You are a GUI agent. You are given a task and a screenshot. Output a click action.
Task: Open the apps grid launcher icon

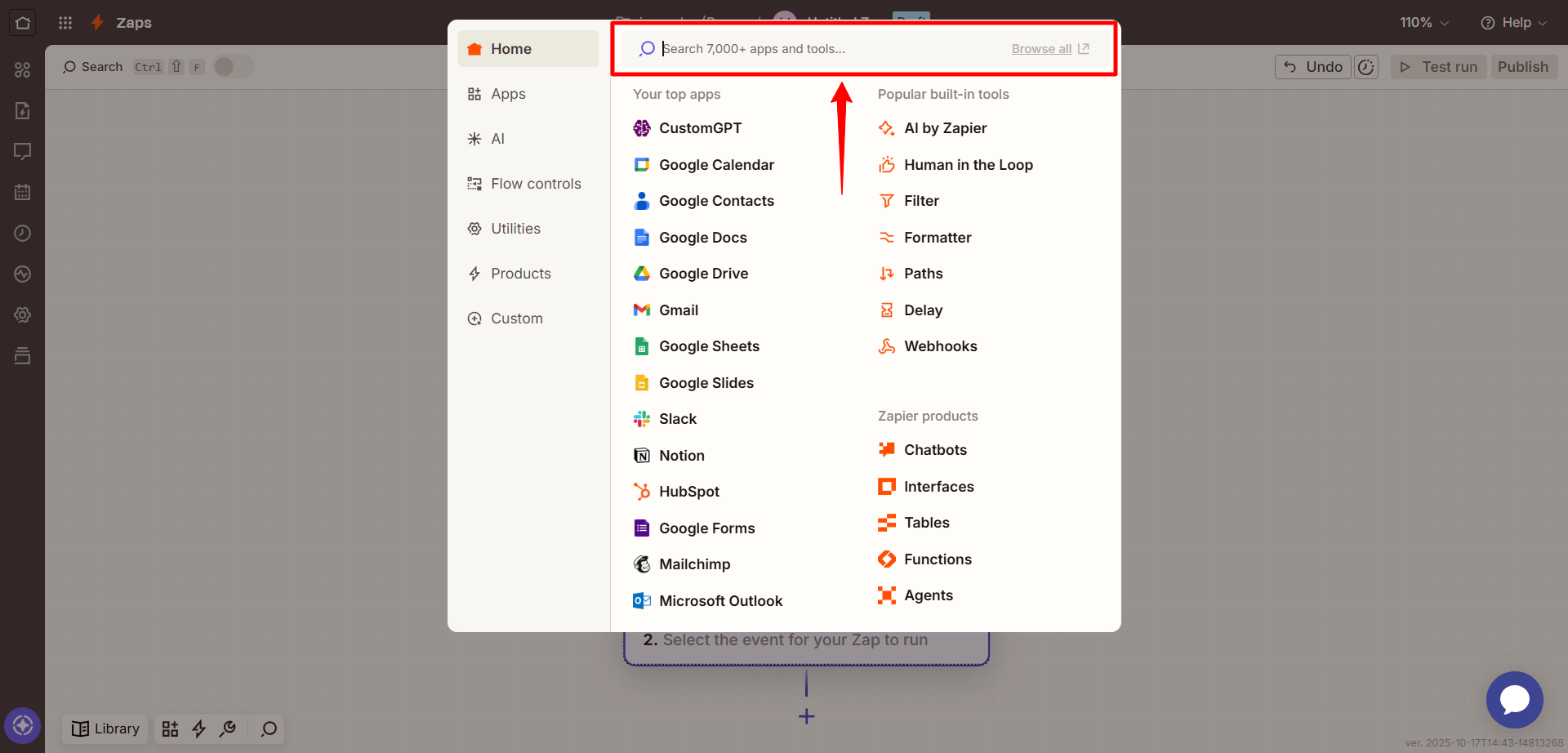click(x=65, y=23)
